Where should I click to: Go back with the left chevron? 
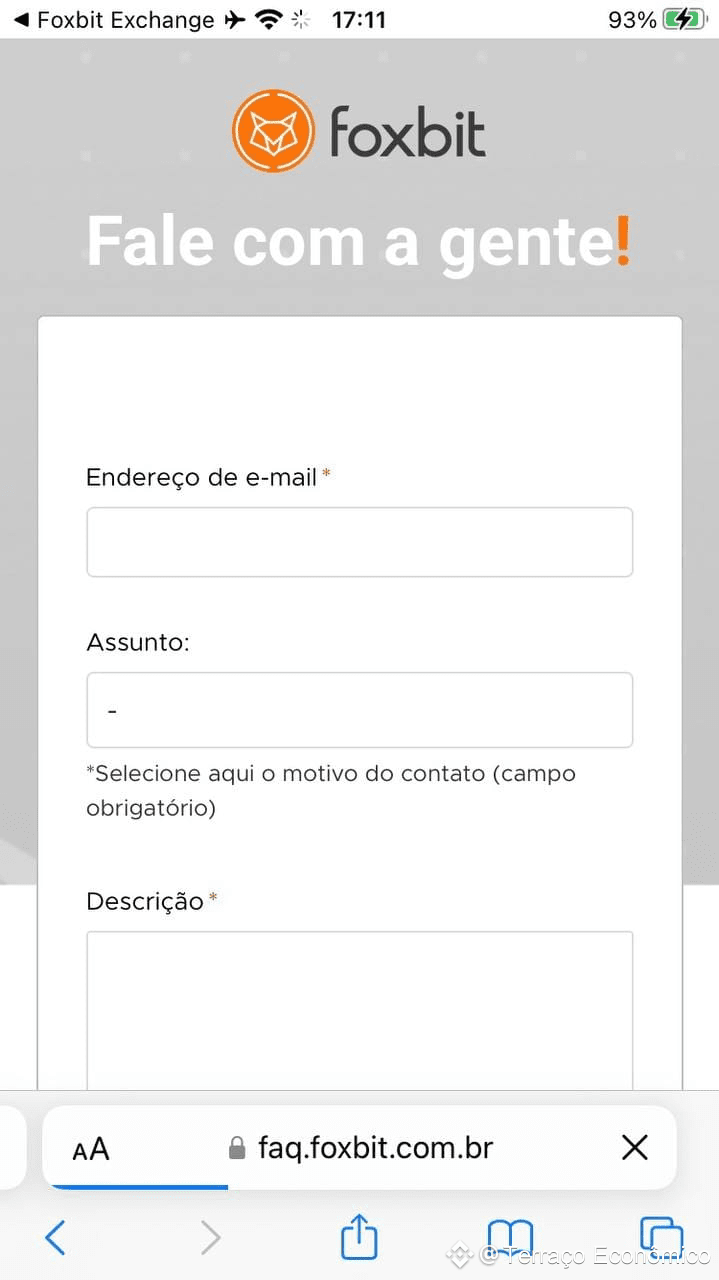coord(56,1238)
